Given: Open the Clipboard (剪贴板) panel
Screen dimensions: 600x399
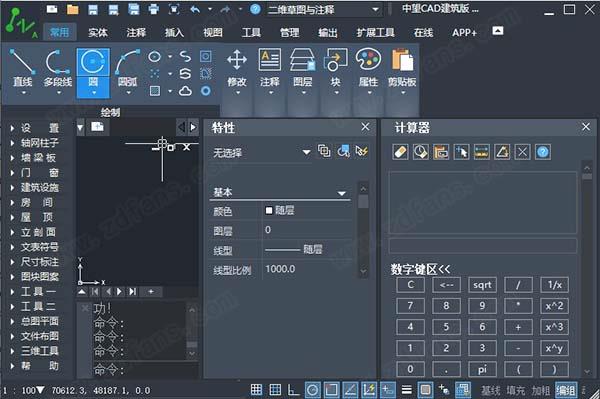Looking at the screenshot, I should coord(402,71).
